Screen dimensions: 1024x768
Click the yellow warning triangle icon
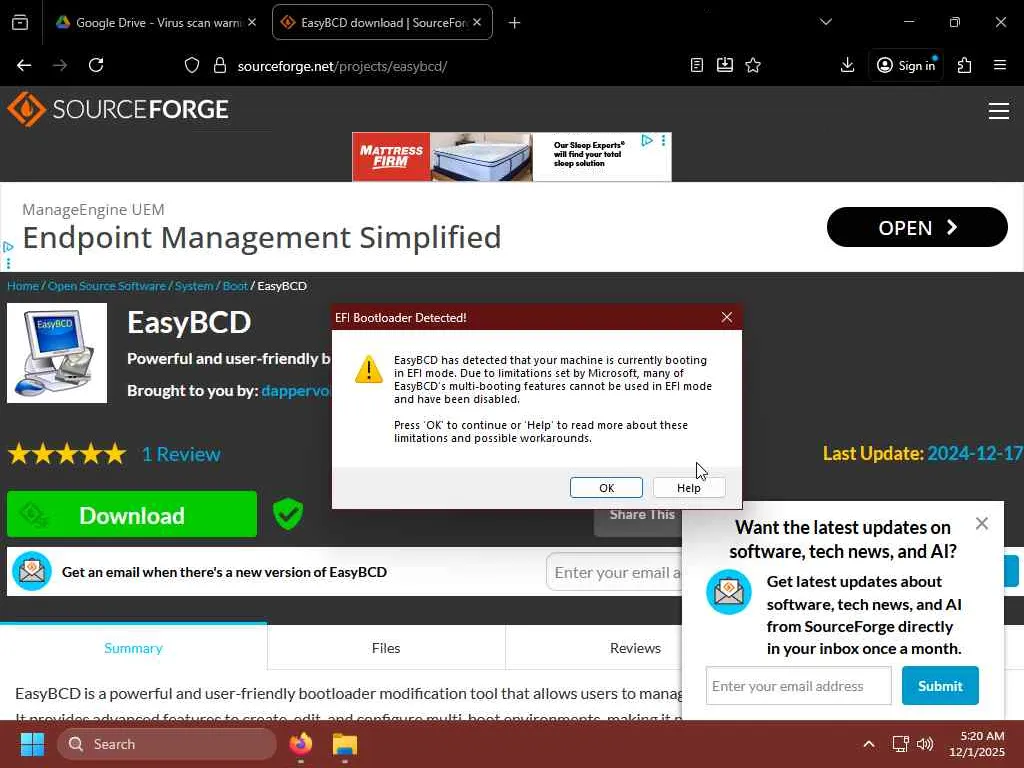pos(369,369)
